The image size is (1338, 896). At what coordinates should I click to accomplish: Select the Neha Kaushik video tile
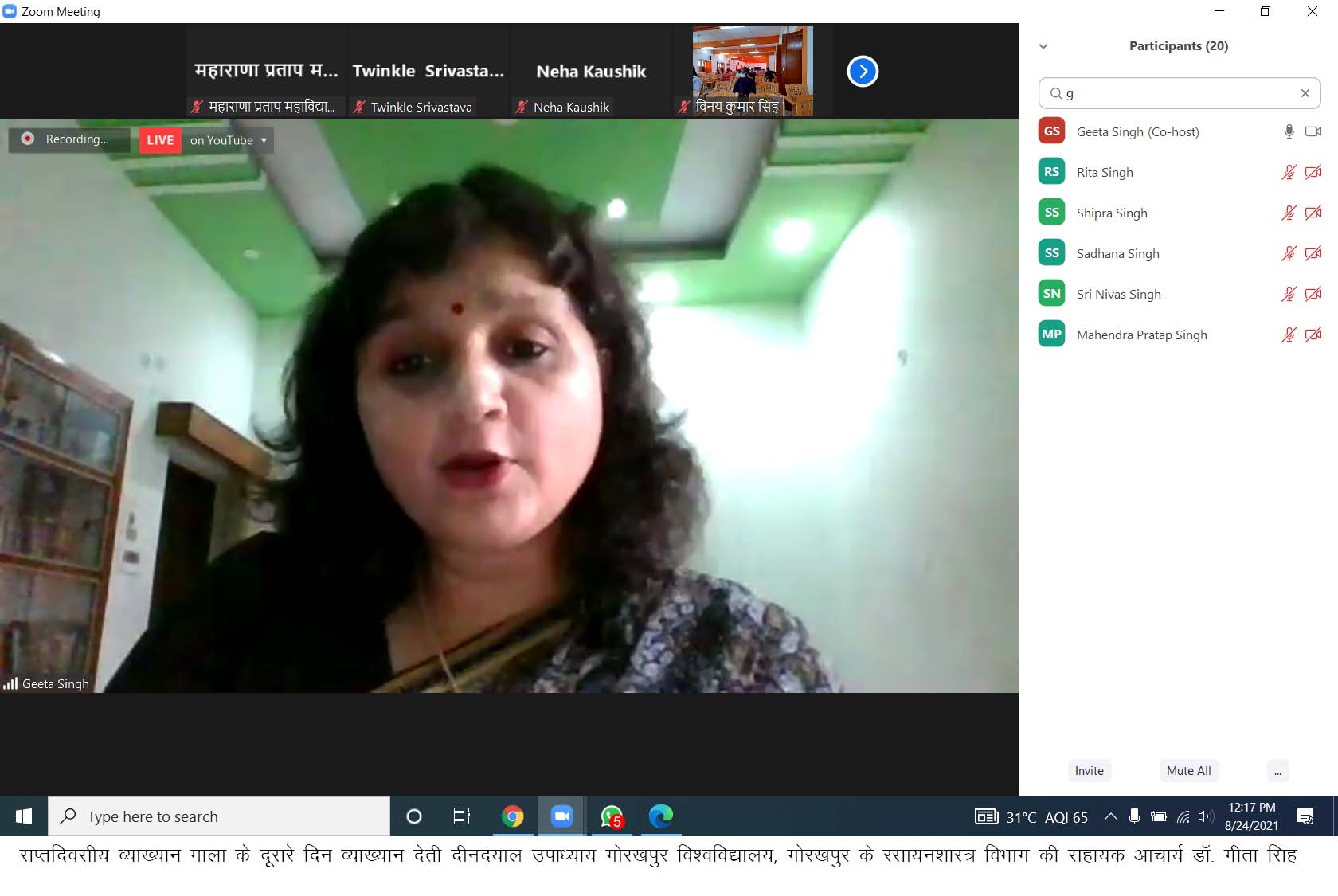(x=591, y=72)
